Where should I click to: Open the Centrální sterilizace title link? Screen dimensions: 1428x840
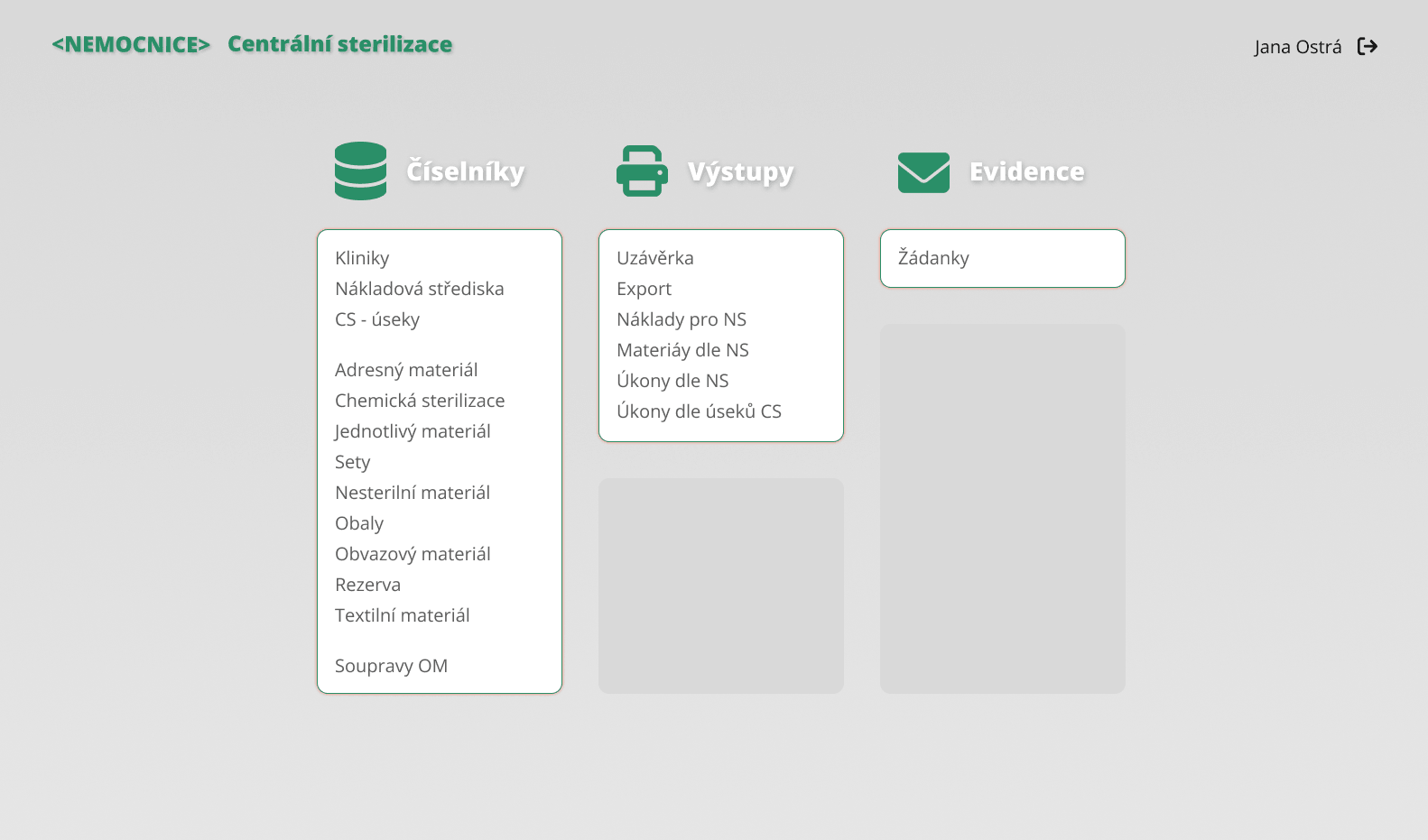pos(339,44)
